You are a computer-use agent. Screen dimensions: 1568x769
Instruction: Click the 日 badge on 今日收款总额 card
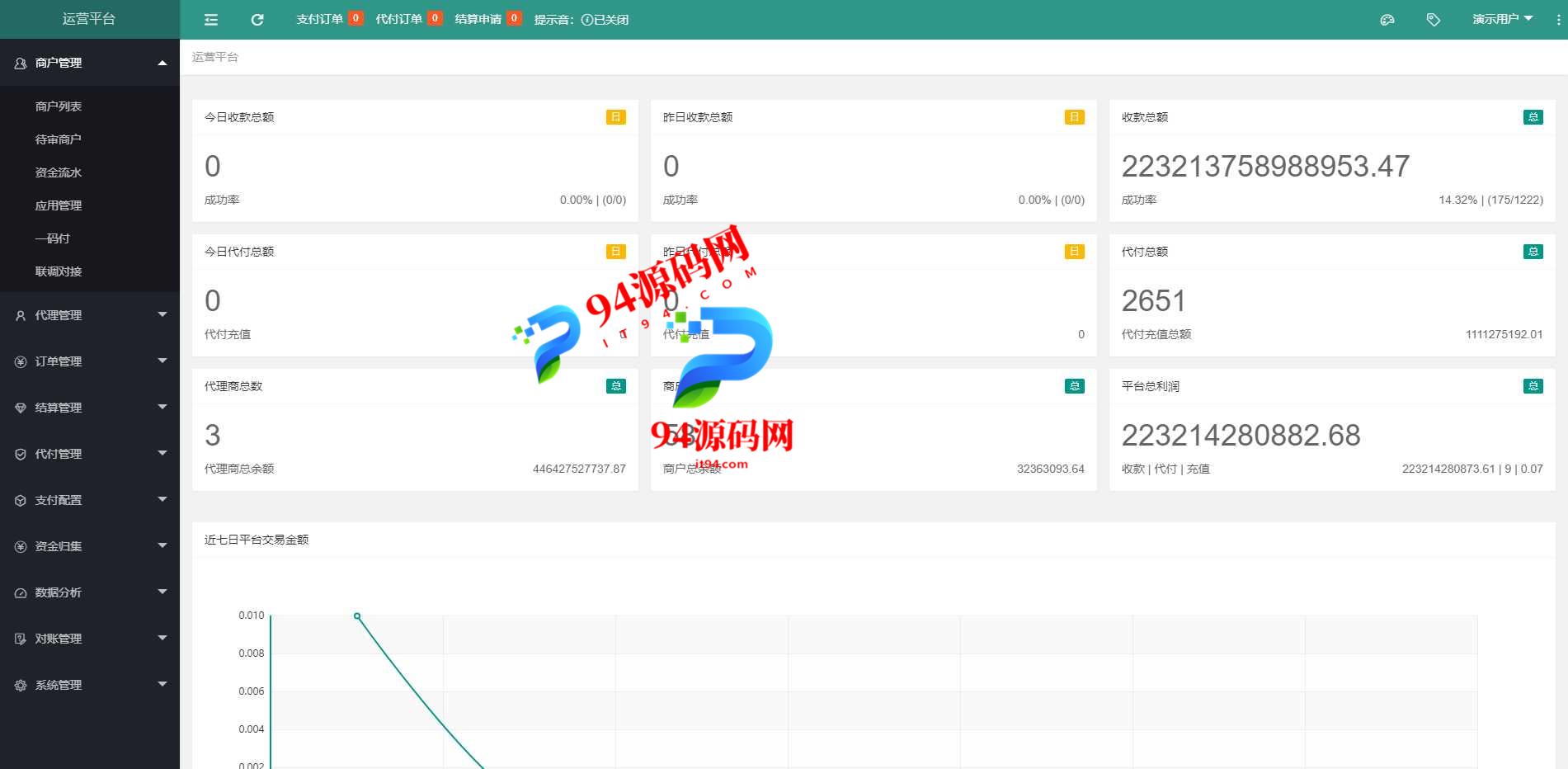click(x=616, y=117)
